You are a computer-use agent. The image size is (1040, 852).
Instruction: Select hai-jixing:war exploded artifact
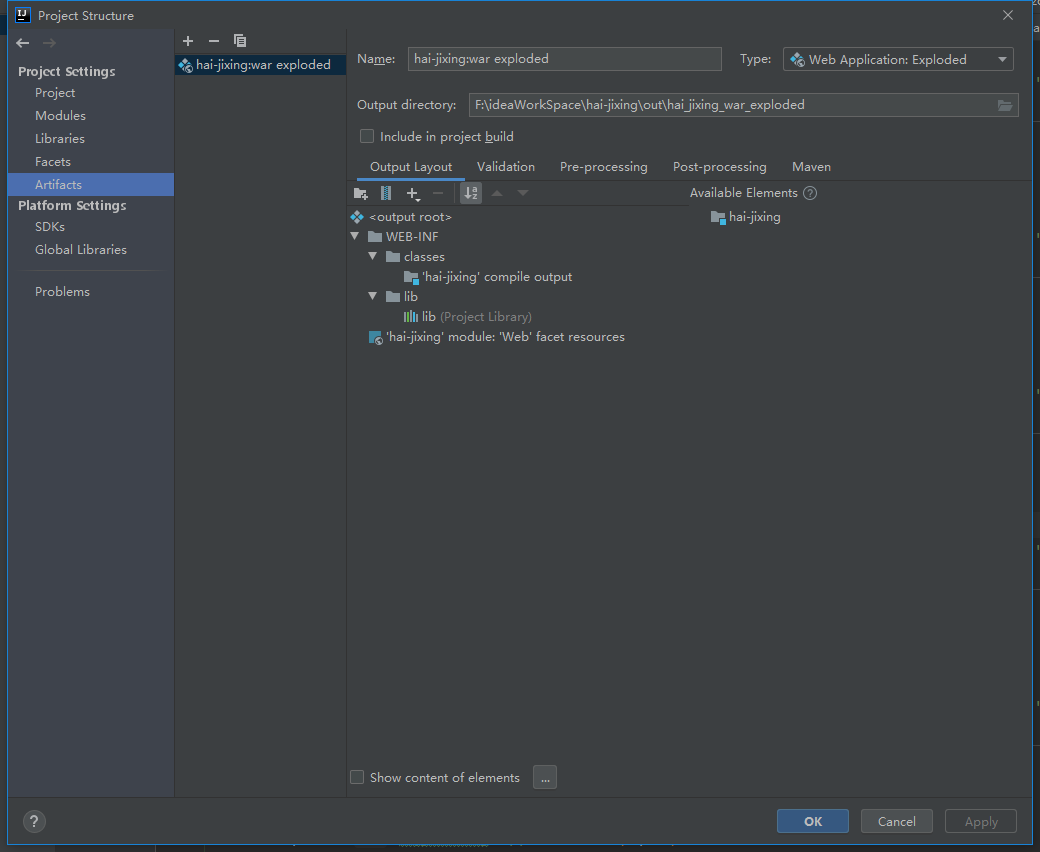(x=261, y=65)
